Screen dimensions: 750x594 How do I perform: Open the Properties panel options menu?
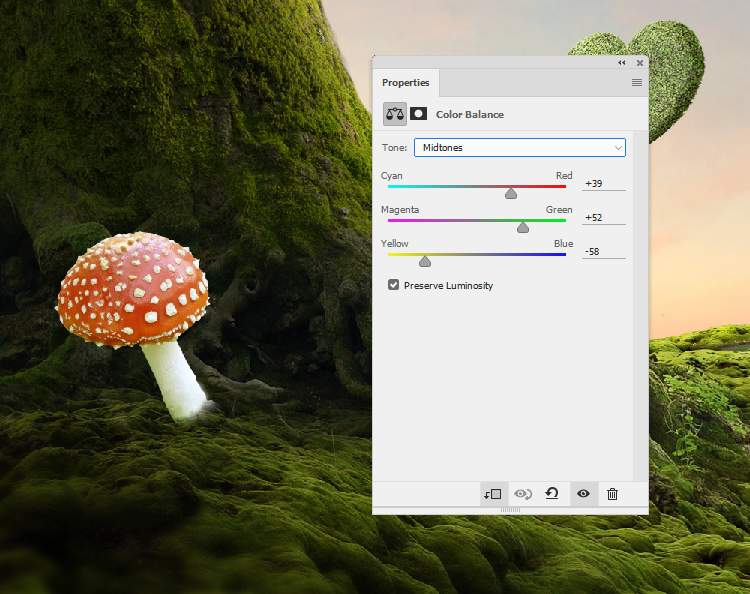pos(636,83)
